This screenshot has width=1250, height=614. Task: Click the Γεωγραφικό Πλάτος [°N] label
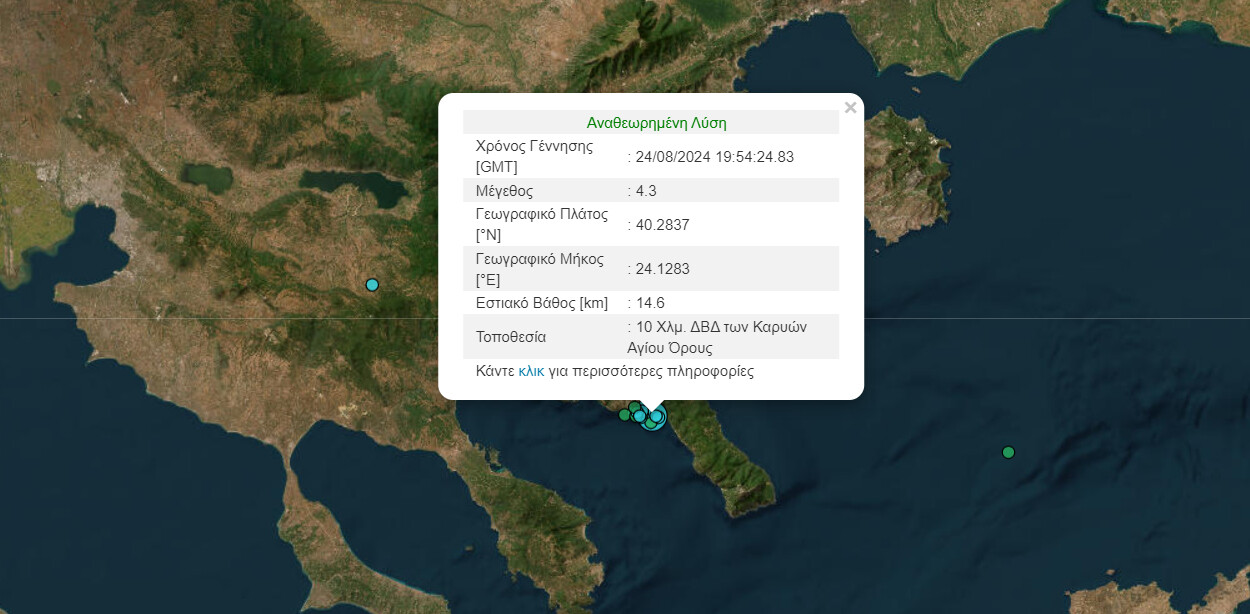pos(541,225)
